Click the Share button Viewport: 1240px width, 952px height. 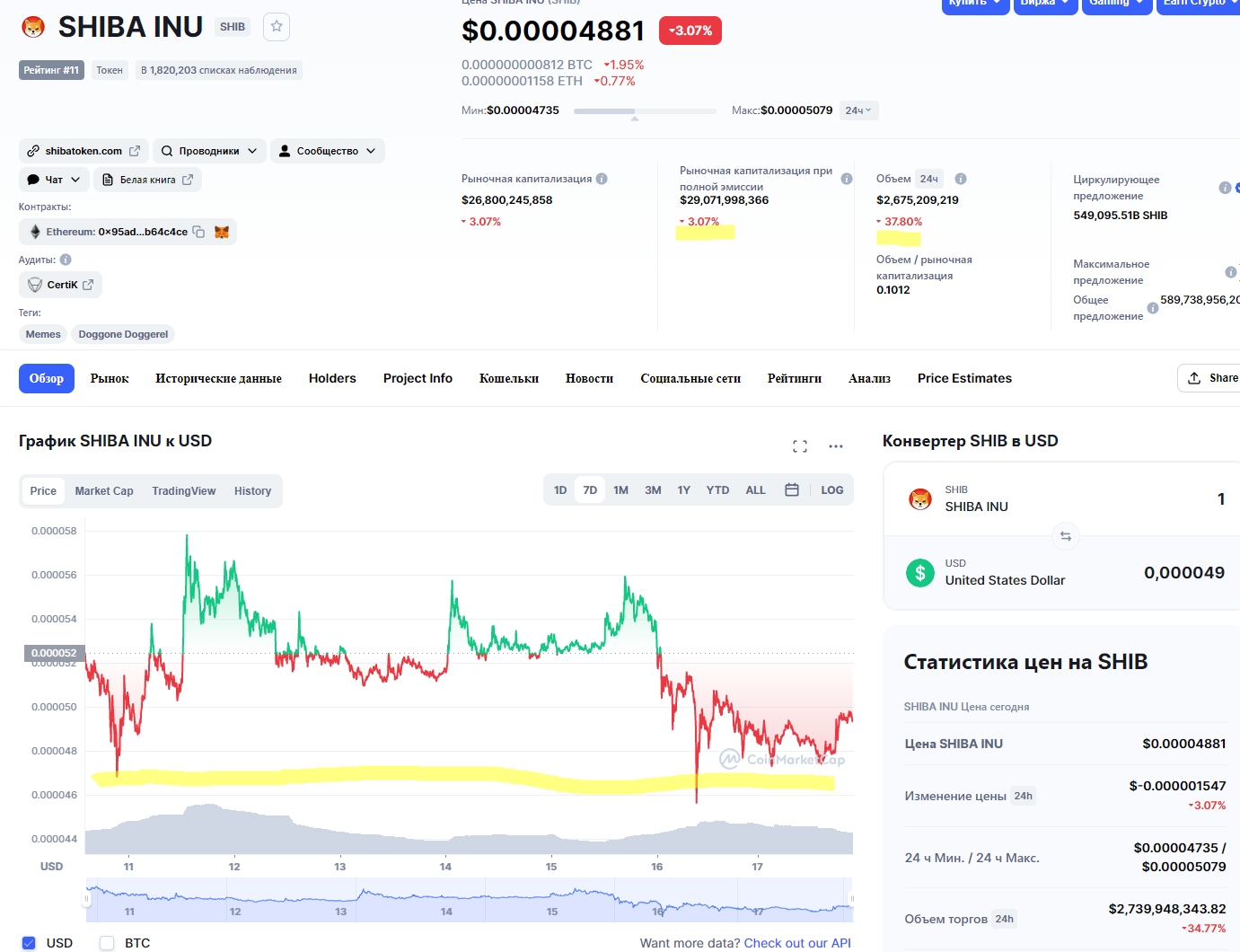click(x=1210, y=378)
